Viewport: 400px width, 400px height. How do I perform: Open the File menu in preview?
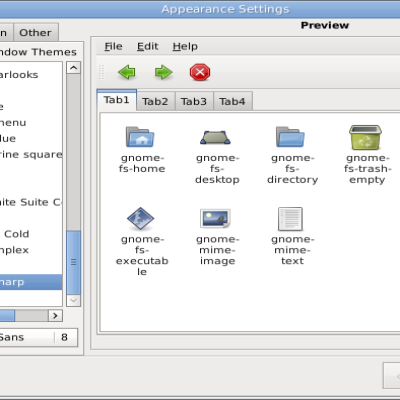[113, 46]
